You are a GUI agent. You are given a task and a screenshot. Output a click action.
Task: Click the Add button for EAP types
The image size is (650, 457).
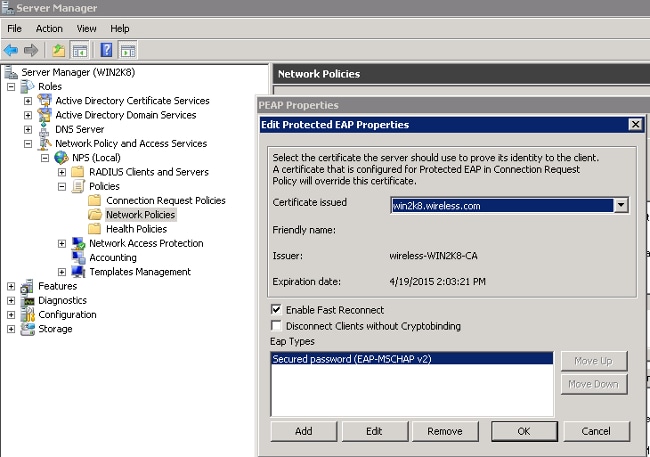pos(303,432)
